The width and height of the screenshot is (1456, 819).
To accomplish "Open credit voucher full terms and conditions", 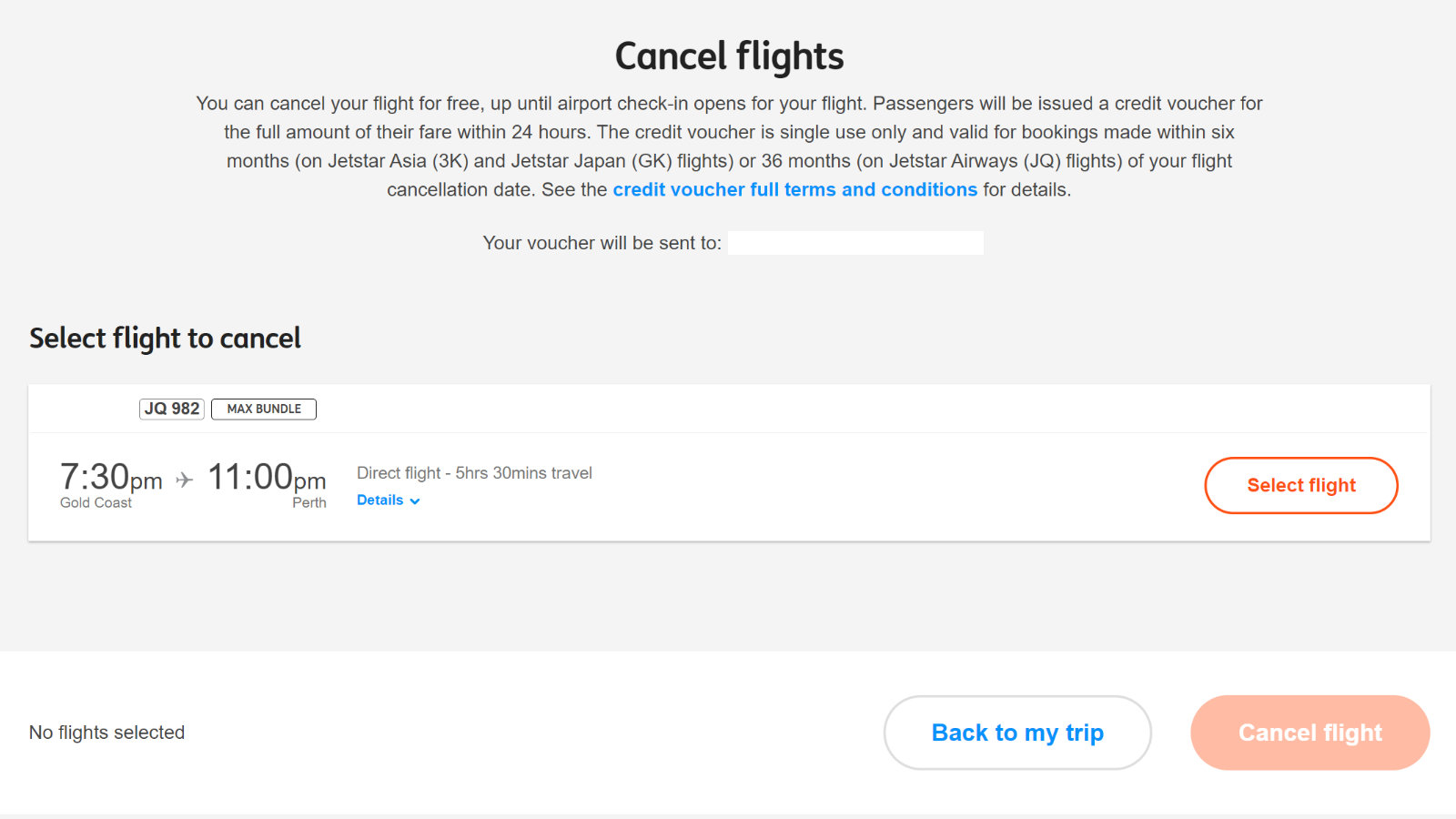I will (794, 189).
